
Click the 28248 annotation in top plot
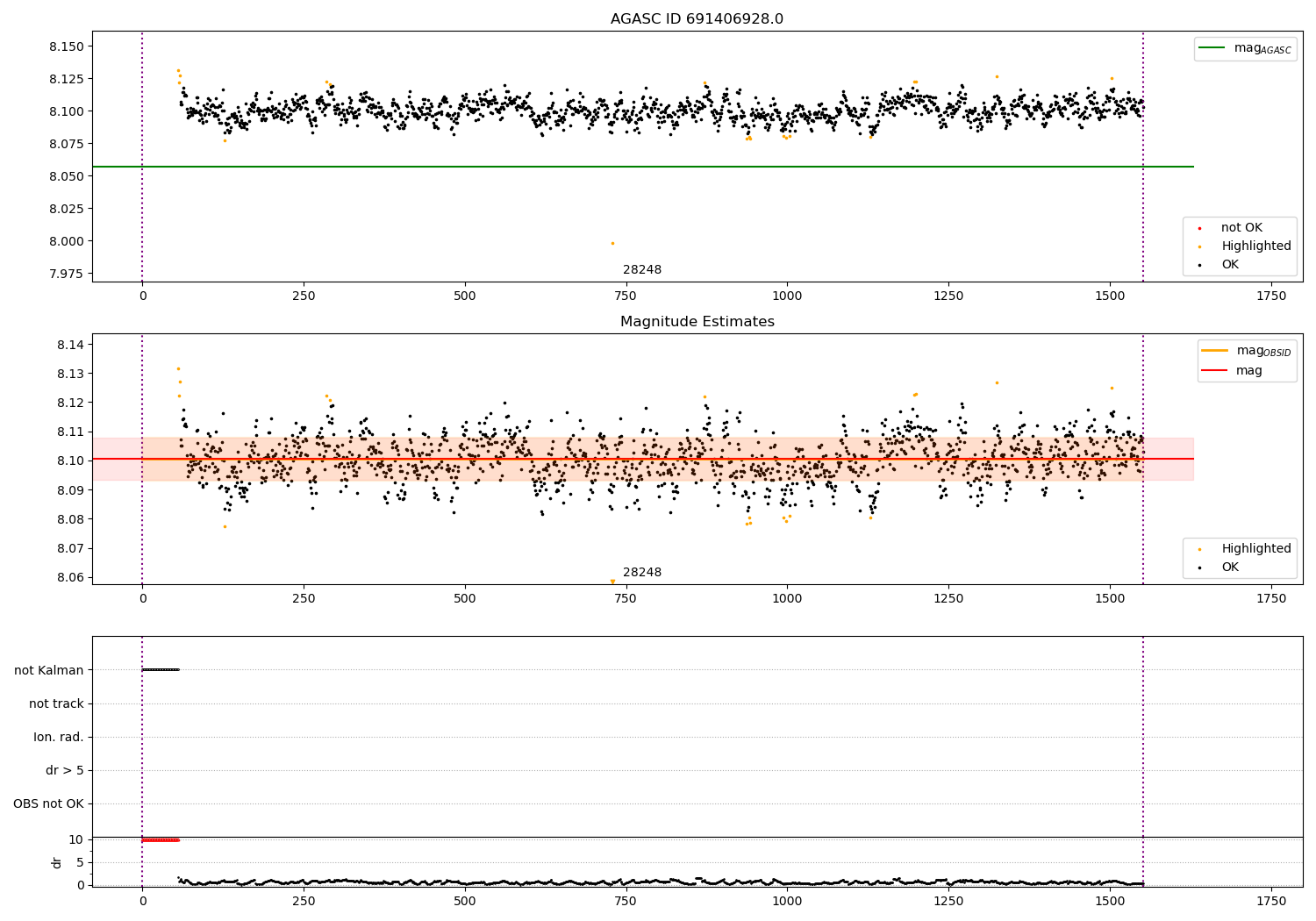point(642,270)
